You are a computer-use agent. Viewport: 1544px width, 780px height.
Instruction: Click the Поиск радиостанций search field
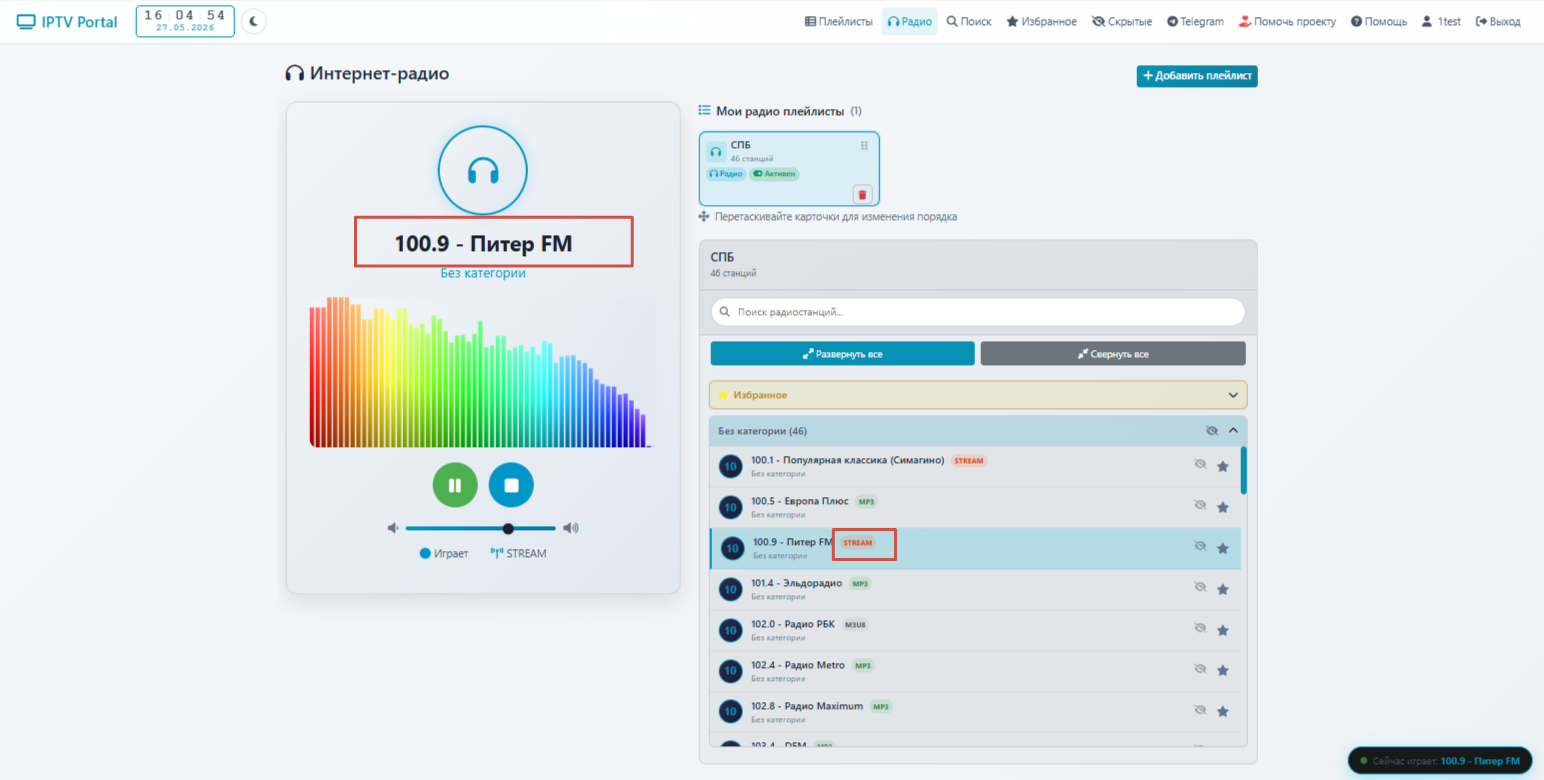point(978,312)
